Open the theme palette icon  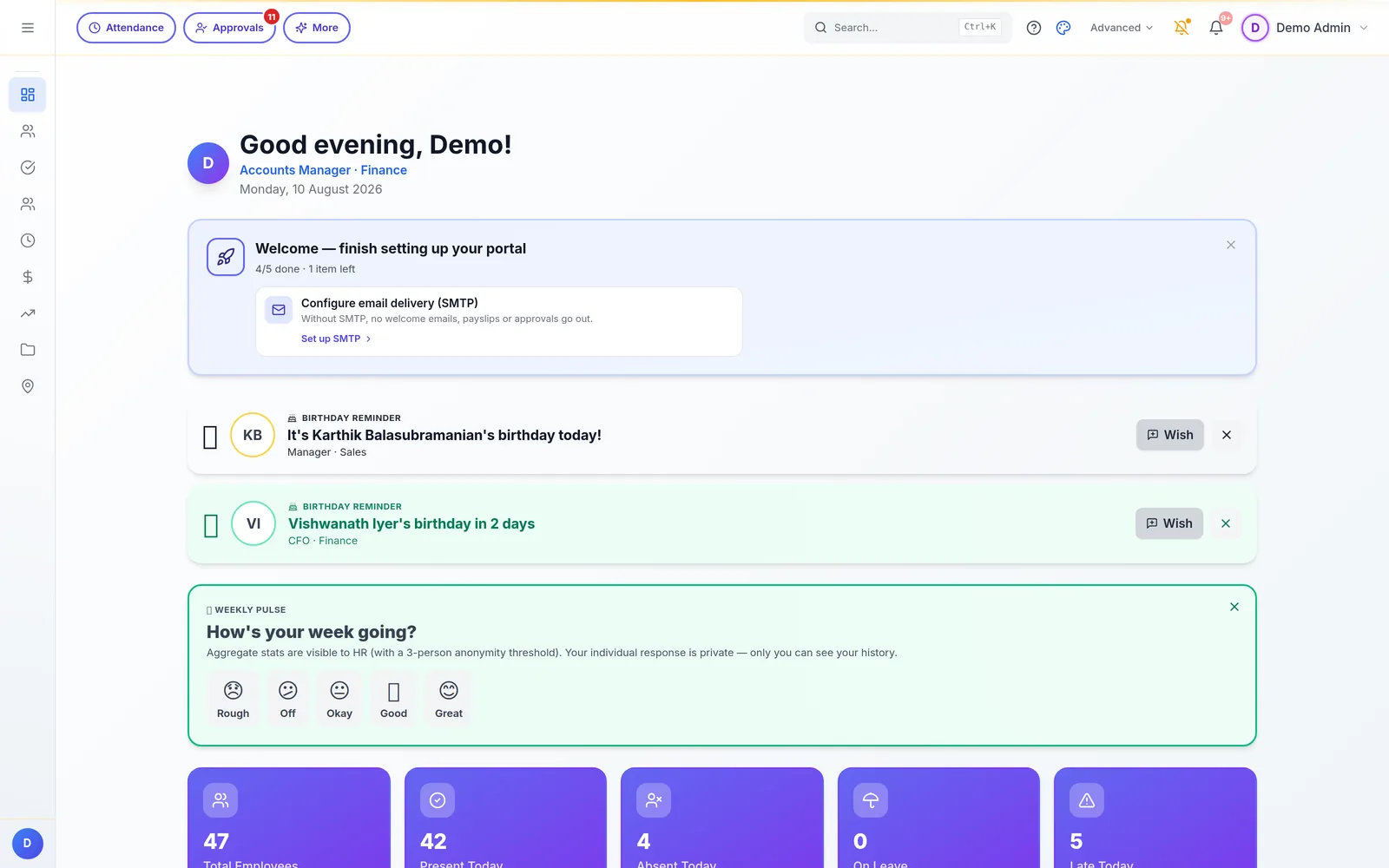point(1063,28)
